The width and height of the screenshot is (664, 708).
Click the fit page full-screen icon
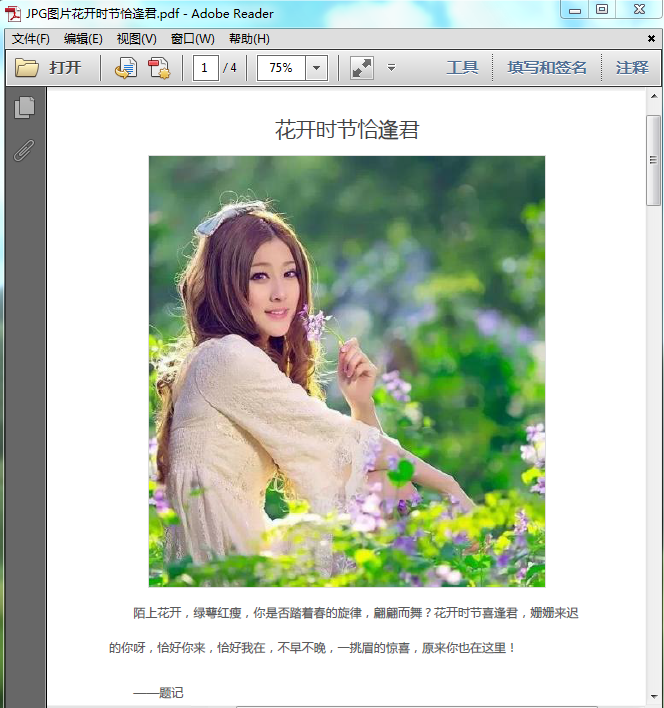point(361,68)
